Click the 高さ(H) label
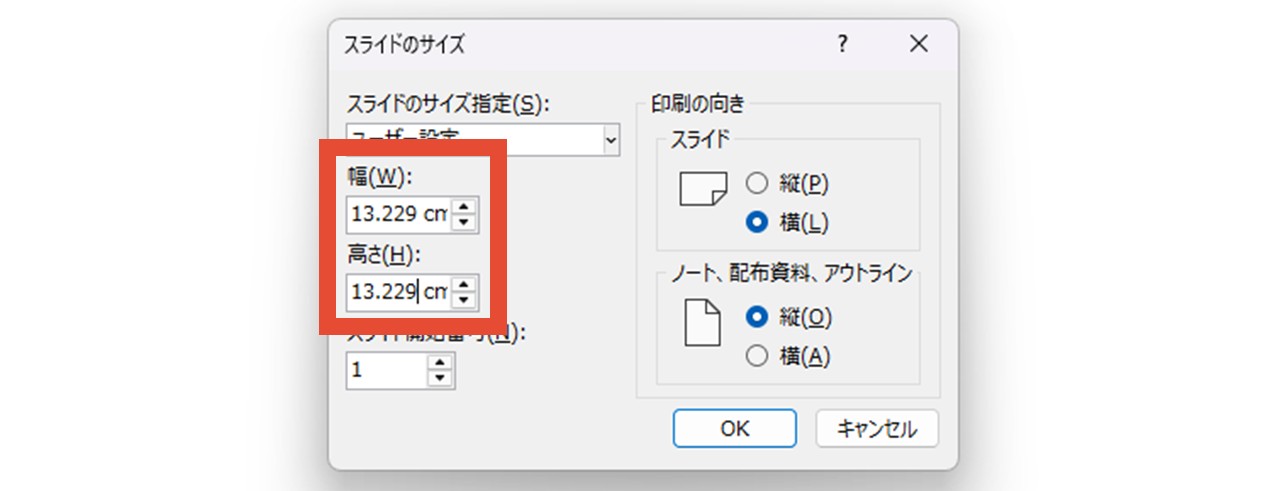Viewport: 1280px width, 491px height. 384,255
